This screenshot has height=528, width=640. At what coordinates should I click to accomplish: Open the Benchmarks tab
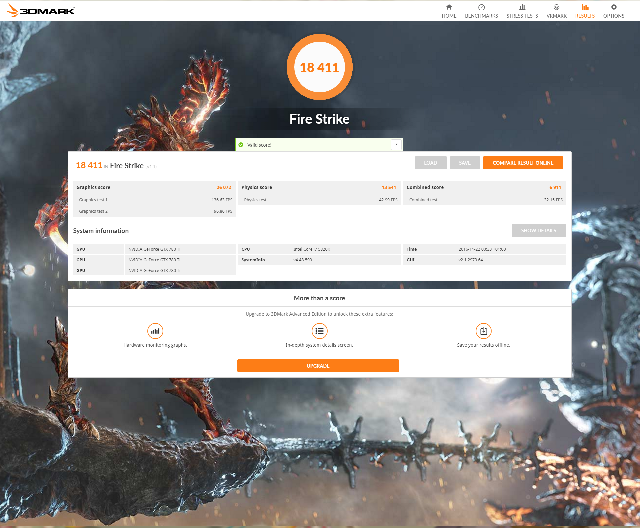(481, 11)
